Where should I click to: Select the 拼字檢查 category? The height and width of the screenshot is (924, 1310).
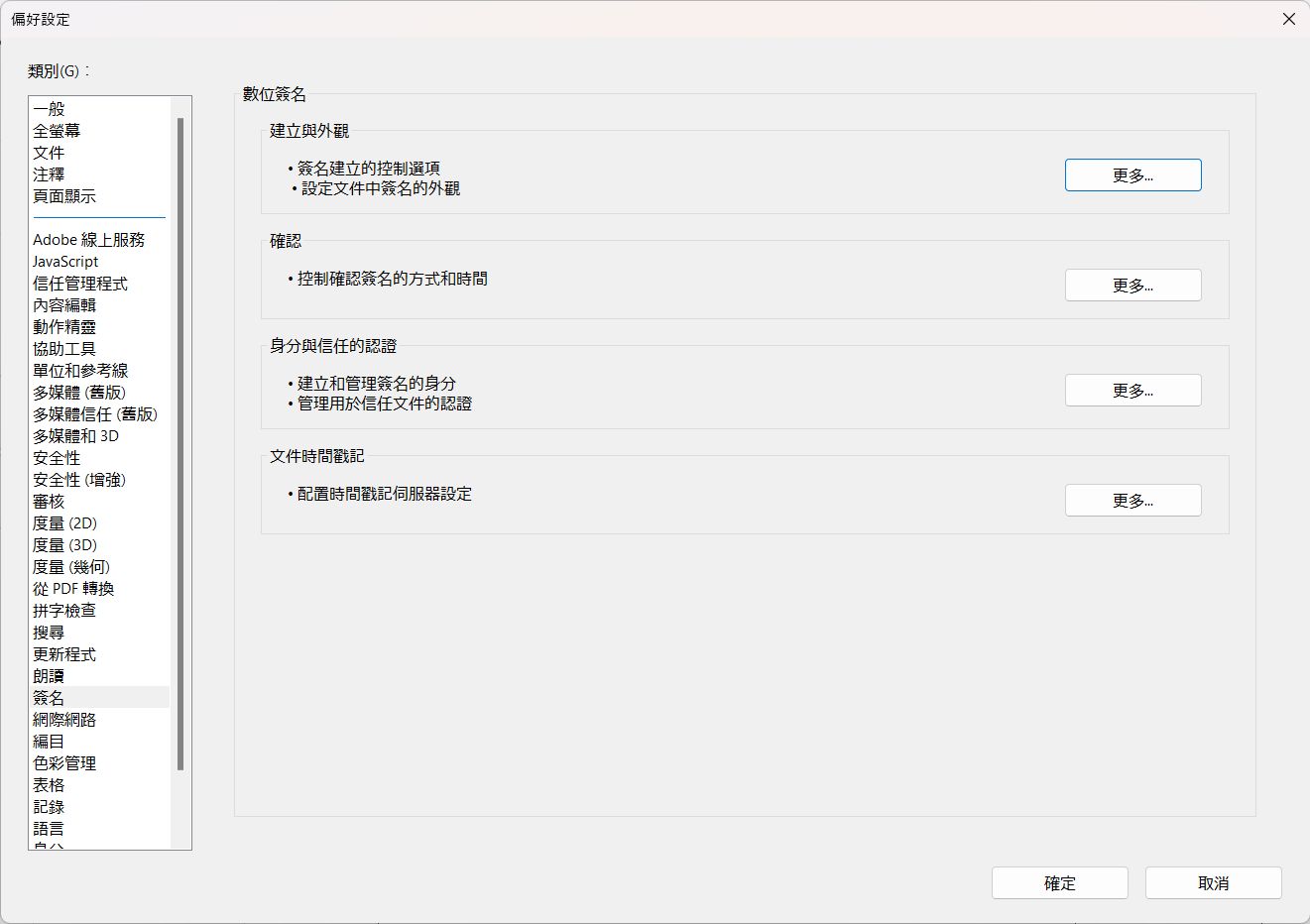click(64, 610)
